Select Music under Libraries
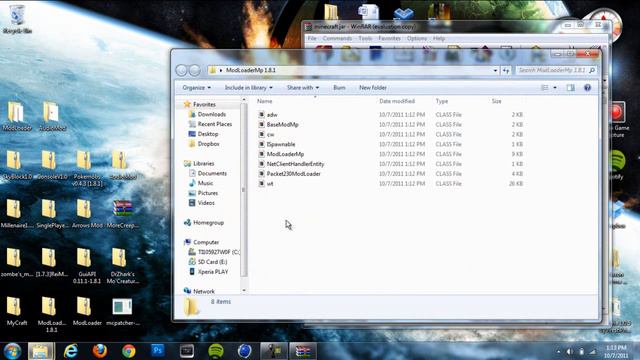 pos(205,183)
